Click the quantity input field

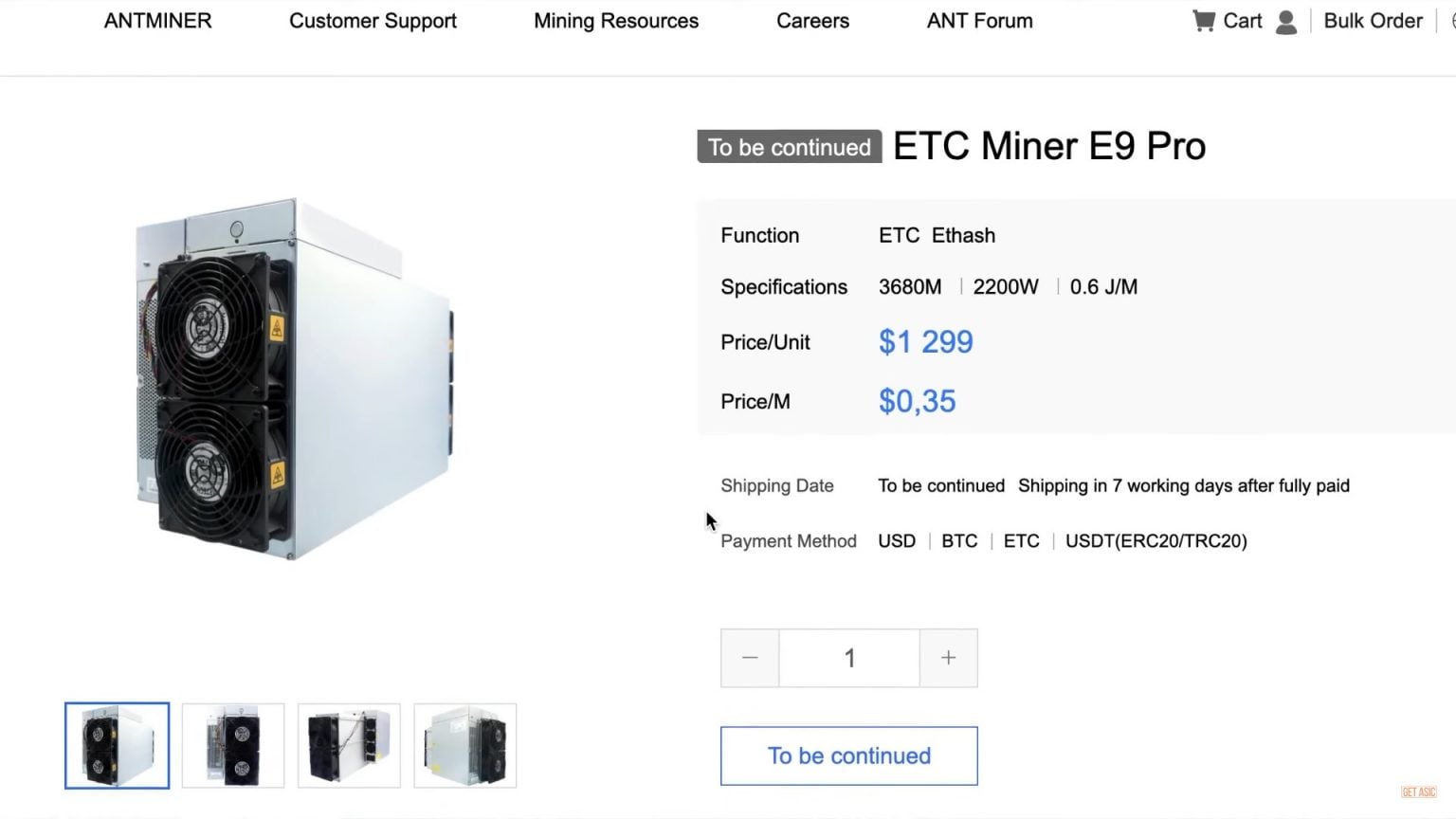coord(849,658)
